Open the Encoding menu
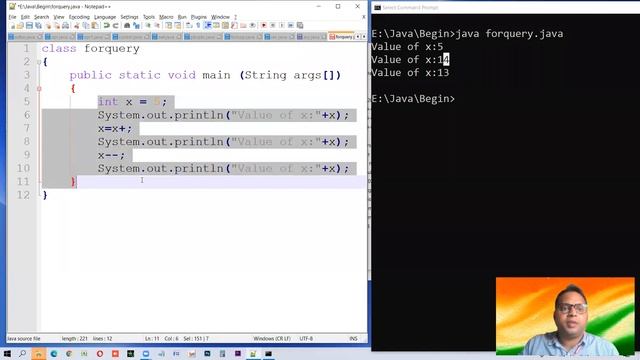This screenshot has width=640, height=360. click(x=79, y=17)
